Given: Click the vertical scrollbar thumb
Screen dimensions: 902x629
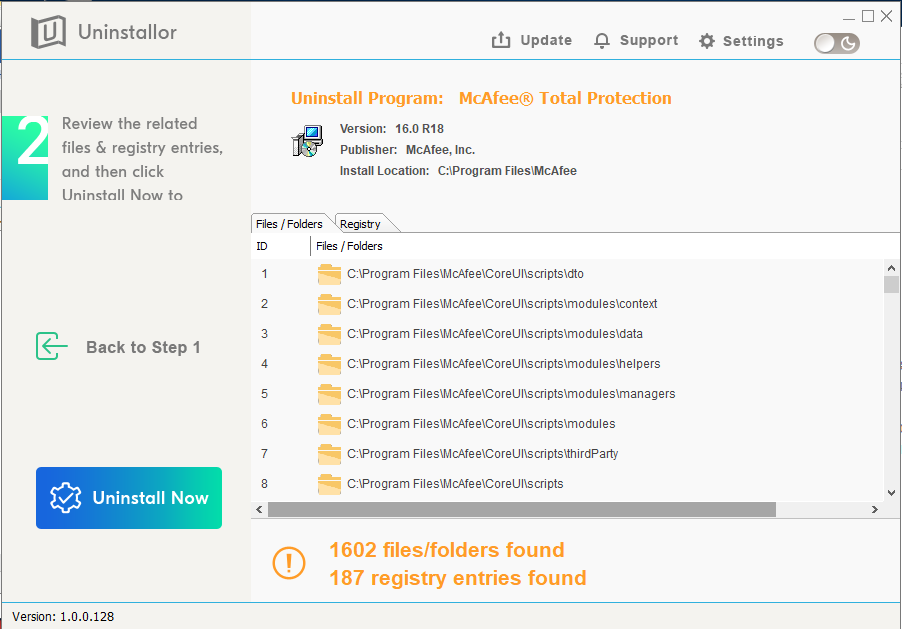Looking at the screenshot, I should coord(891,284).
